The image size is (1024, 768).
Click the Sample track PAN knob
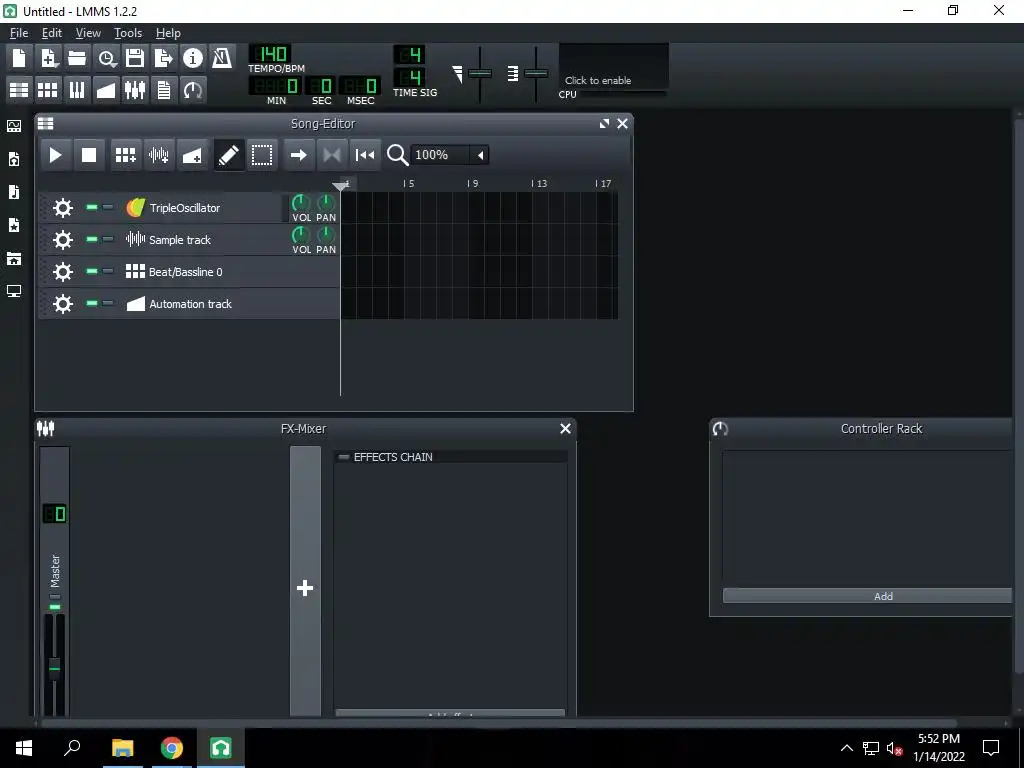326,235
